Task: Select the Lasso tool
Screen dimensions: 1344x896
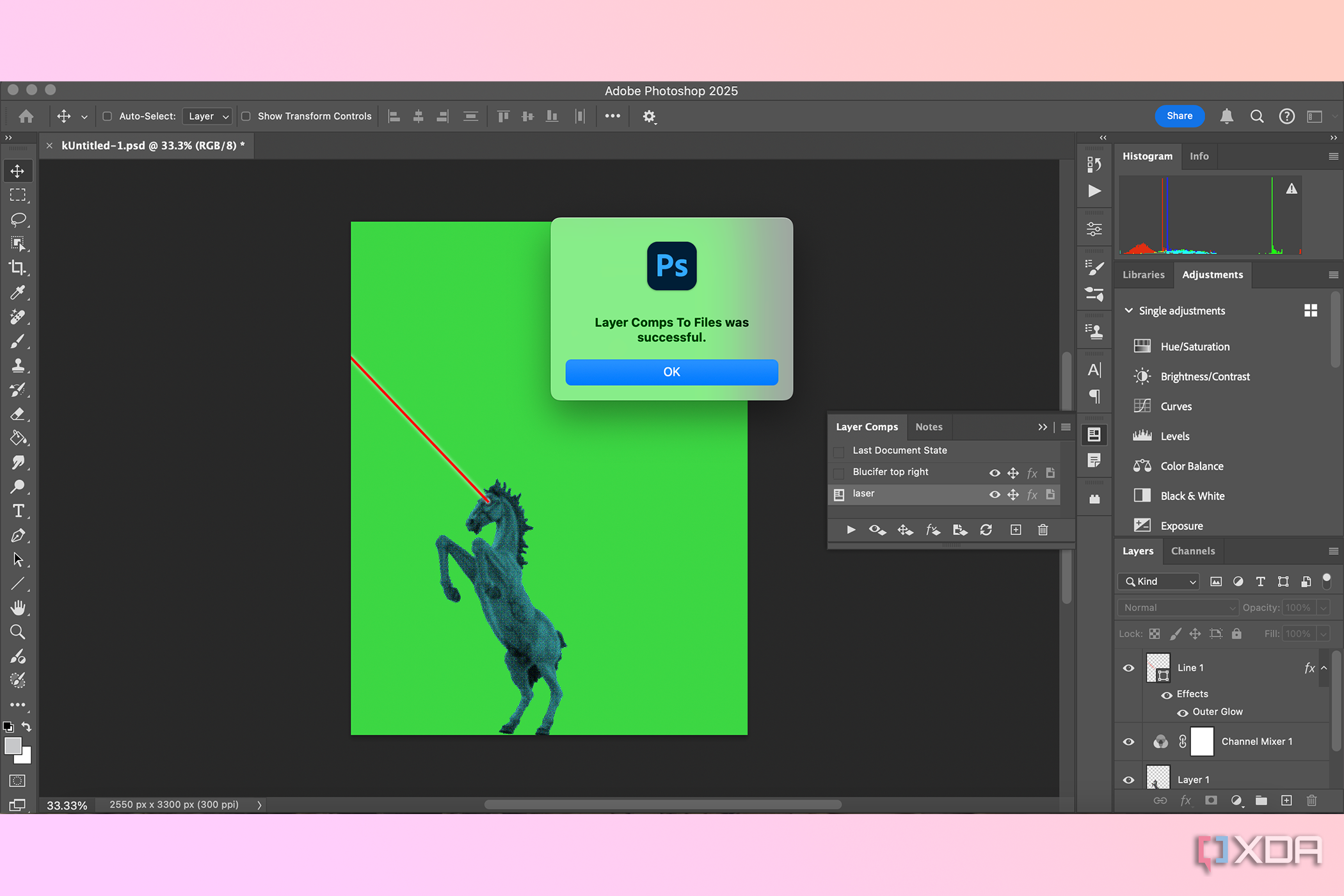Action: click(18, 220)
